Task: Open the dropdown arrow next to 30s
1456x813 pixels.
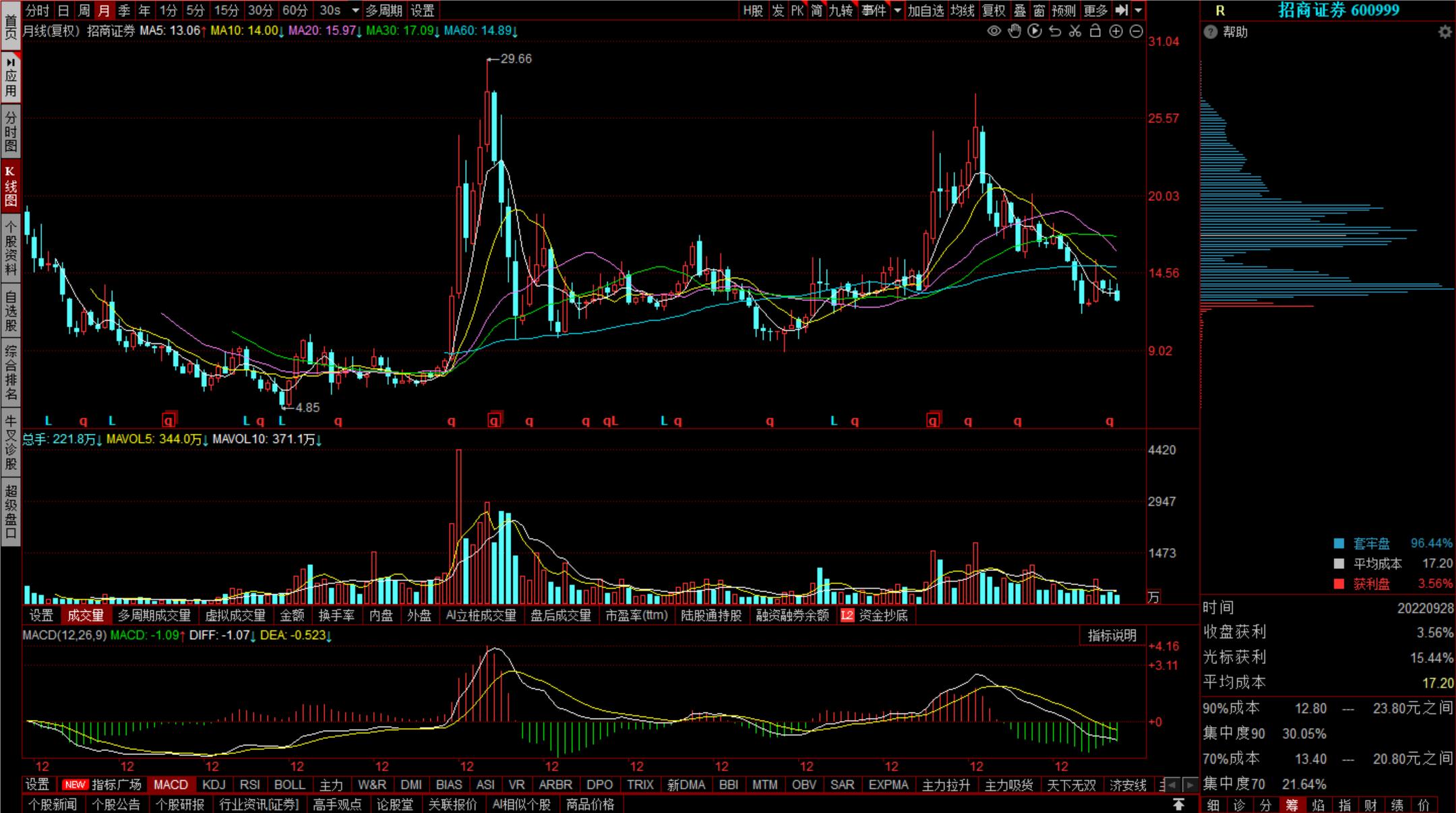Action: coord(355,10)
